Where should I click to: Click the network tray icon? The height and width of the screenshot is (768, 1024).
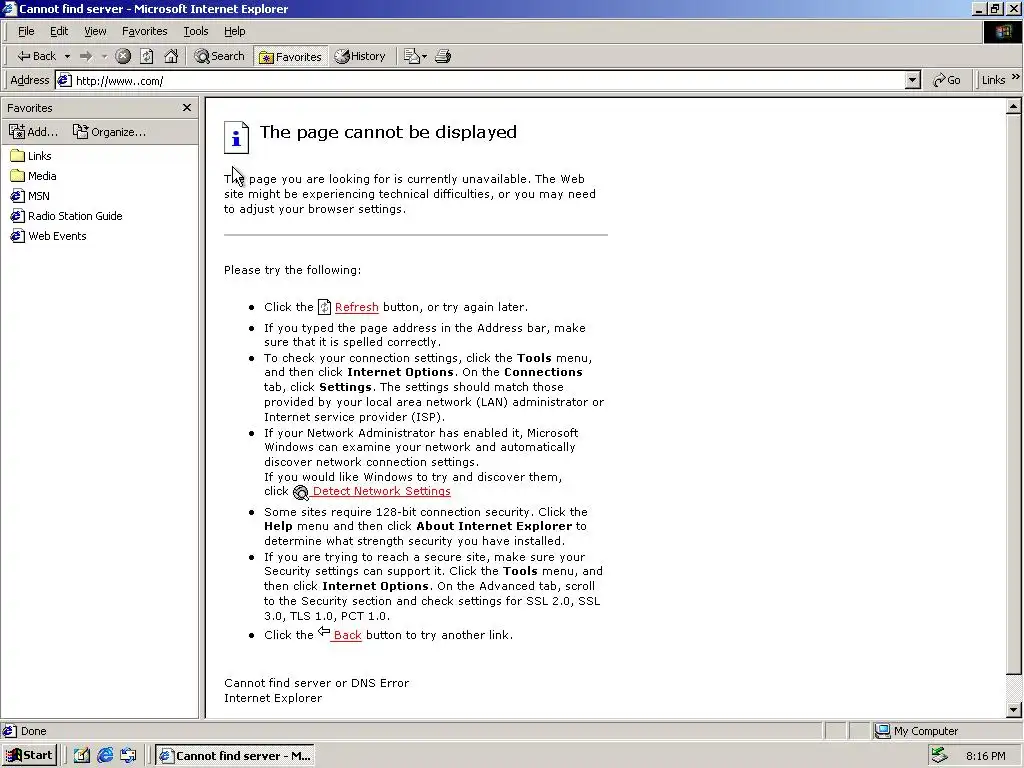(939, 756)
